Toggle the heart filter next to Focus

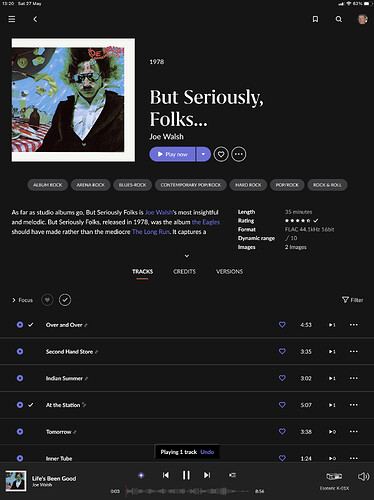point(47,300)
